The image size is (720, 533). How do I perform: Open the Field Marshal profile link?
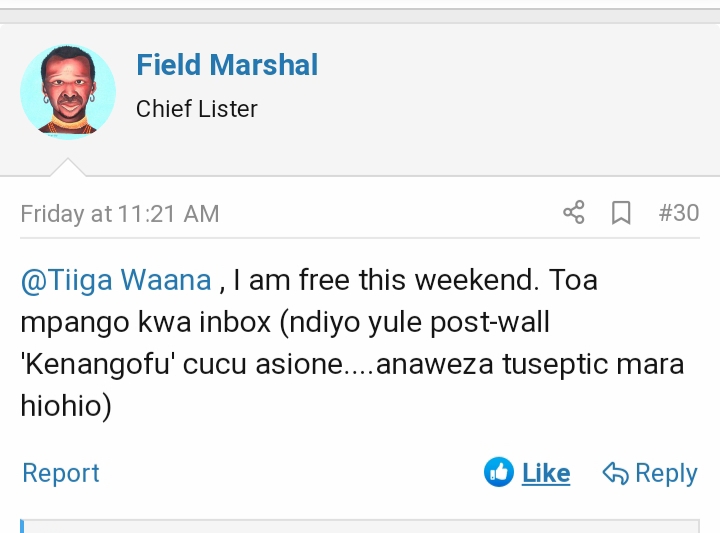(227, 66)
